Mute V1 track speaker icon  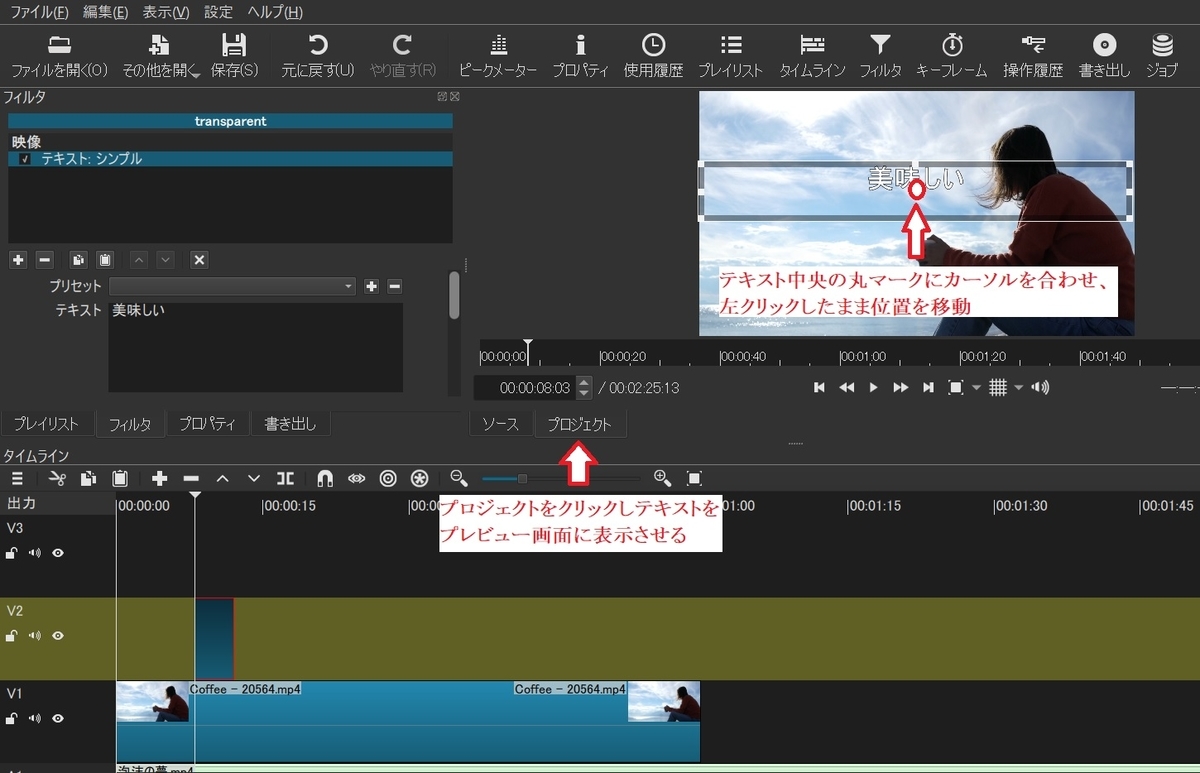(x=35, y=719)
